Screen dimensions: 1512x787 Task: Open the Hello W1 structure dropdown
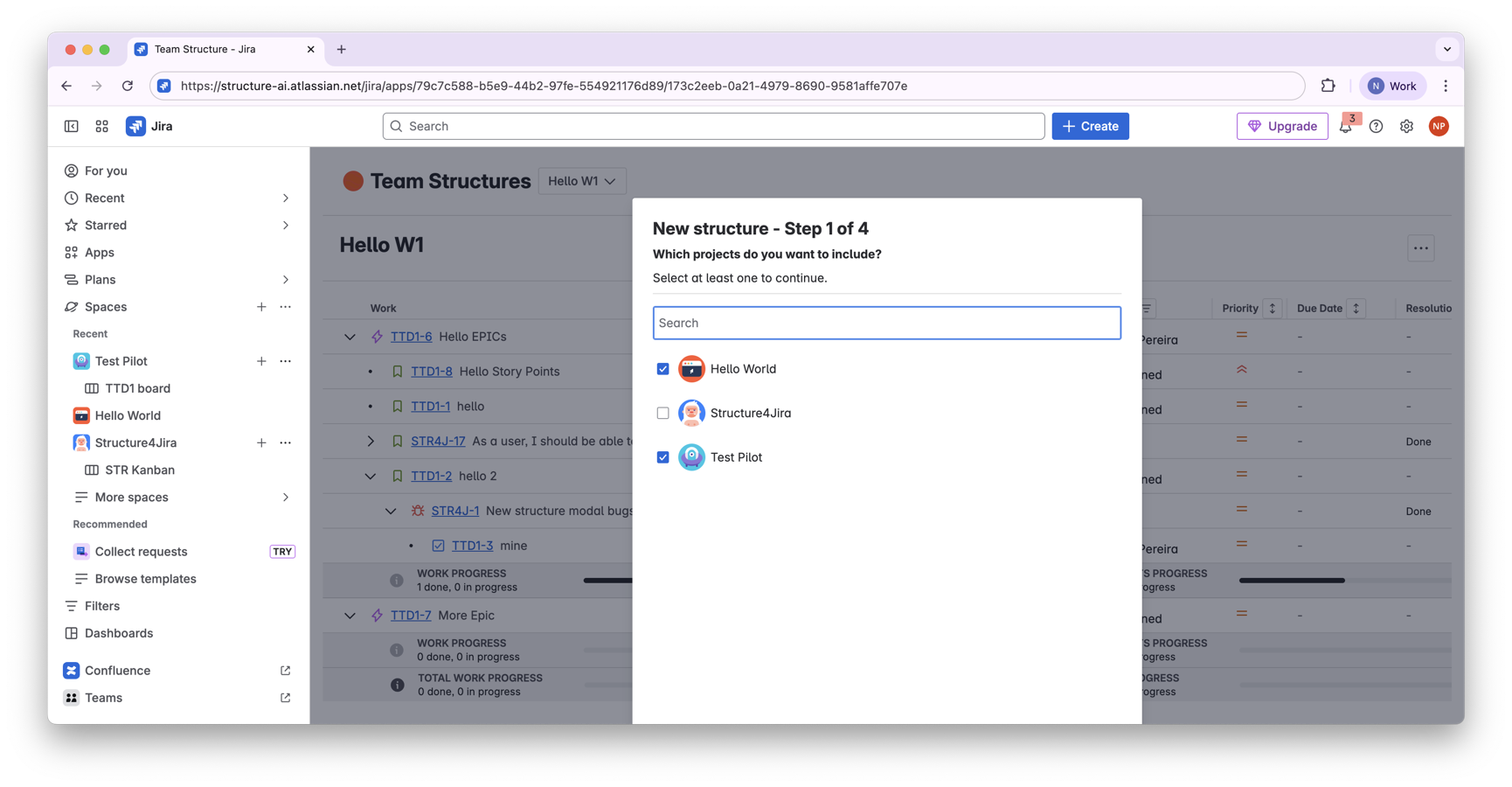(x=581, y=181)
